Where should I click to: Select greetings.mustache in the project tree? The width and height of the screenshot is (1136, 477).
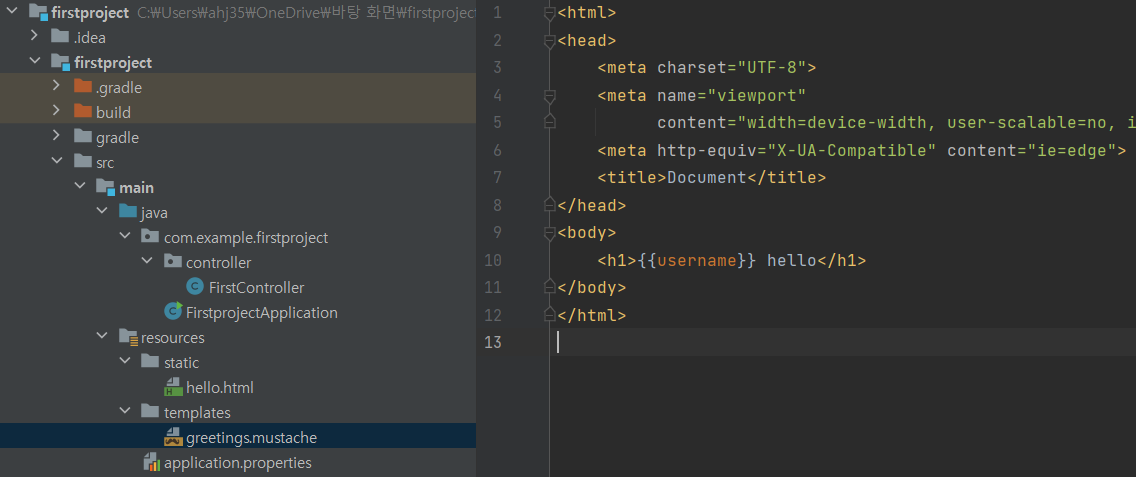tap(251, 438)
